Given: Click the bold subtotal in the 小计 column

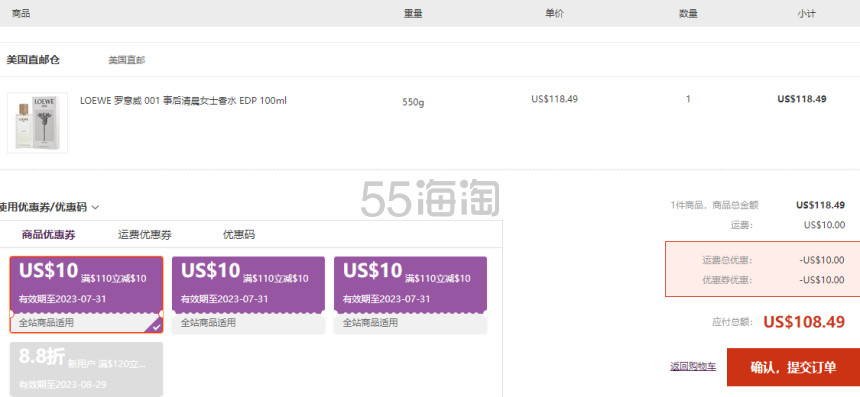Looking at the screenshot, I should 802,99.
